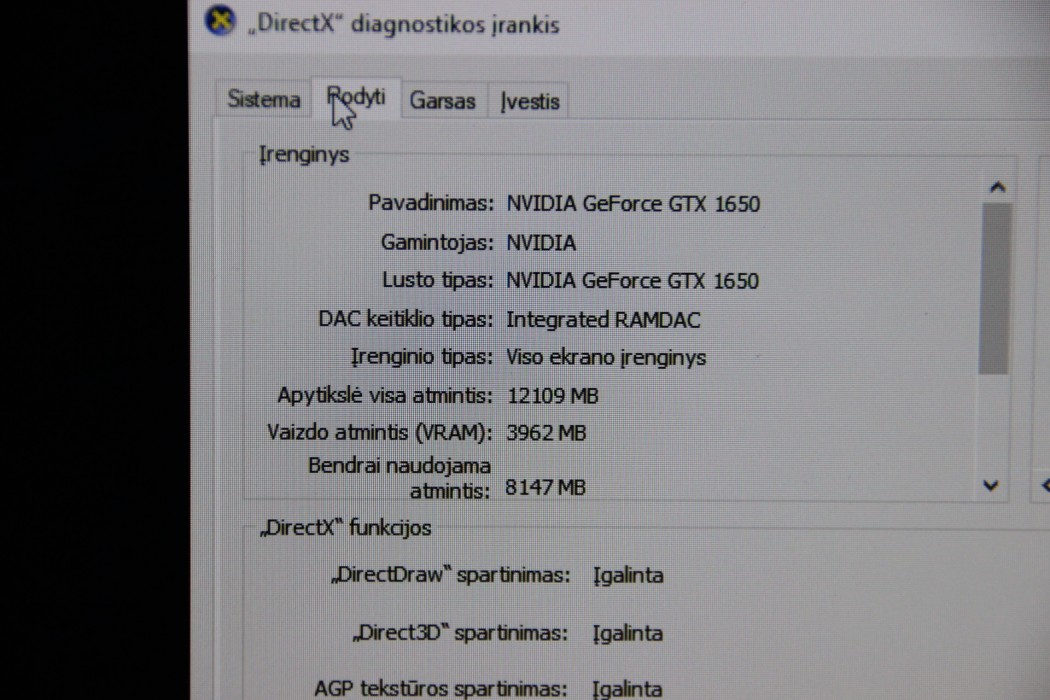Select the Garsas tab
1050x700 pixels.
pos(443,101)
